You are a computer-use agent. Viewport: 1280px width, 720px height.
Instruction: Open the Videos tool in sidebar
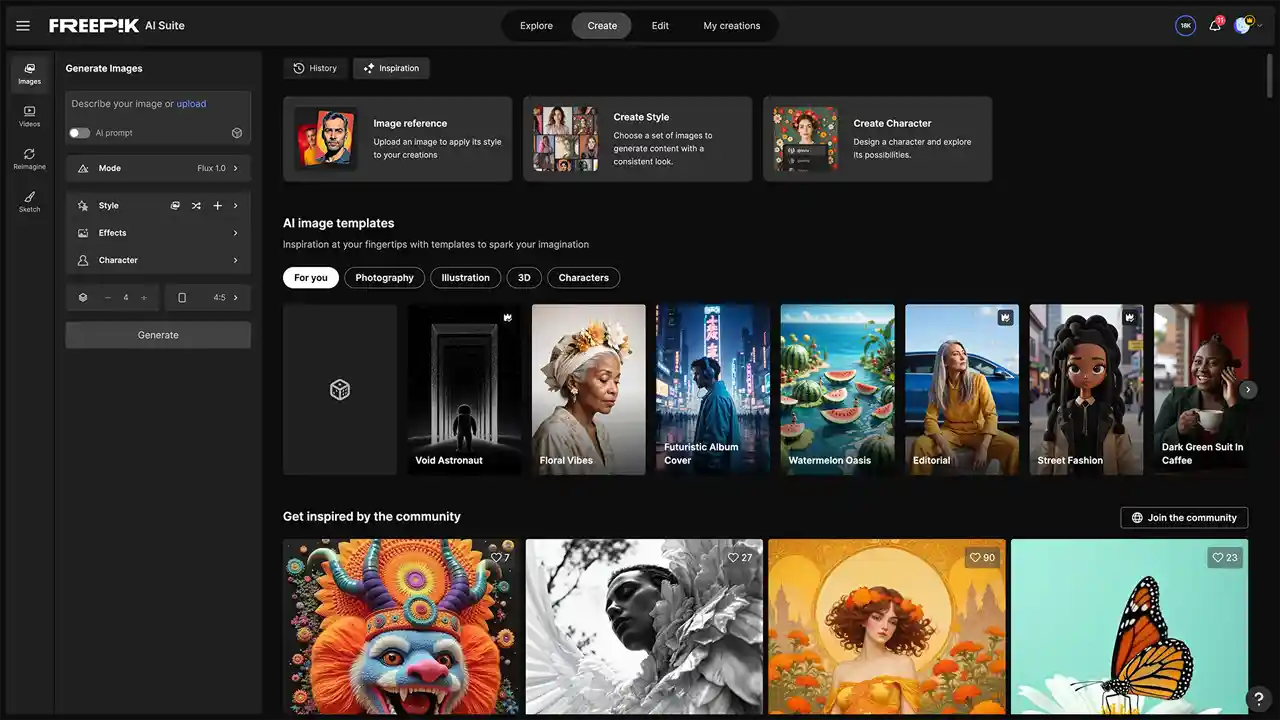(29, 116)
